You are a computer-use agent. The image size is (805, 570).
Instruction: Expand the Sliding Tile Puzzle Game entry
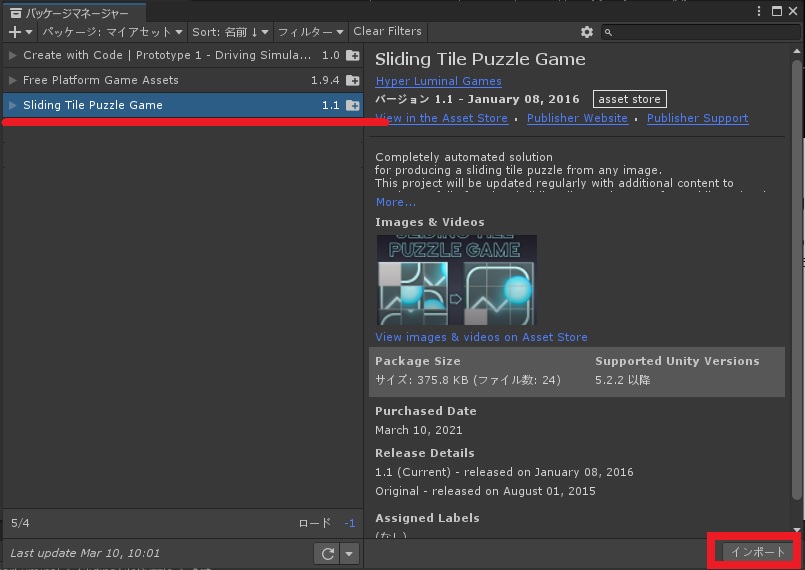[x=13, y=105]
